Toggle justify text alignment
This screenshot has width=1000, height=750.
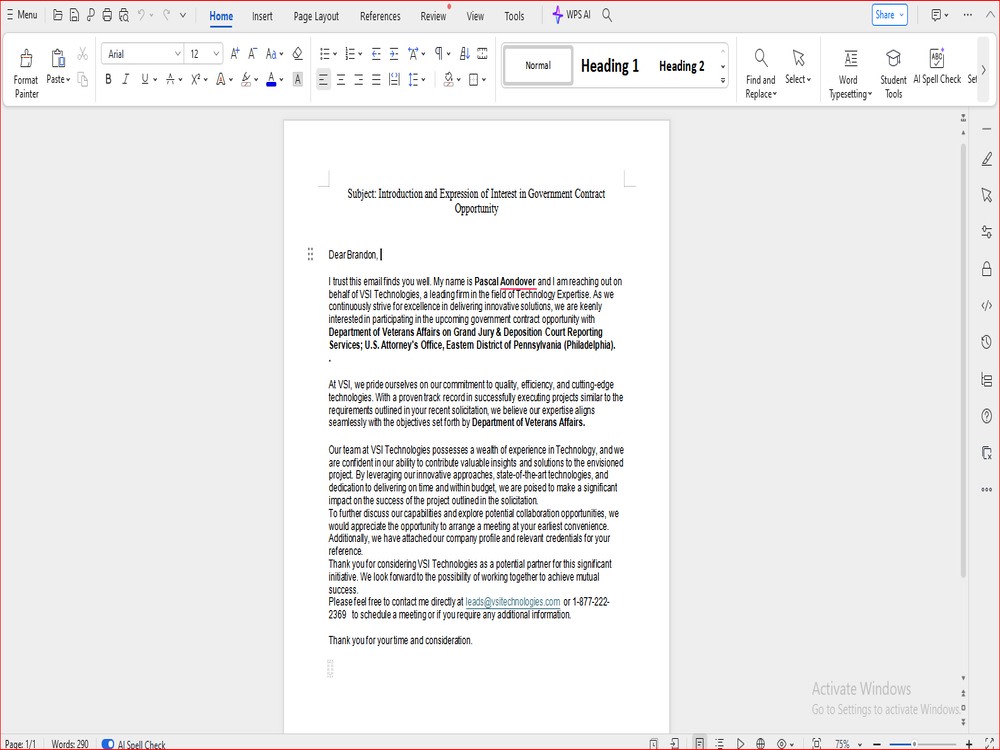tap(376, 80)
